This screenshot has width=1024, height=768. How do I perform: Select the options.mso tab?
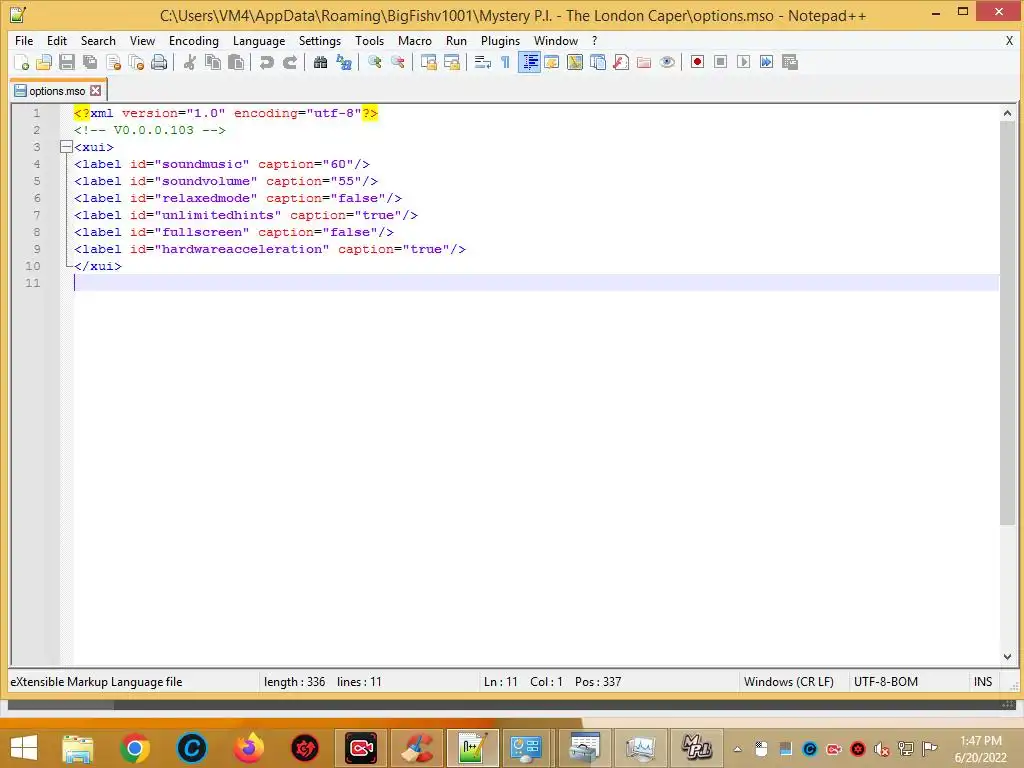coord(57,91)
